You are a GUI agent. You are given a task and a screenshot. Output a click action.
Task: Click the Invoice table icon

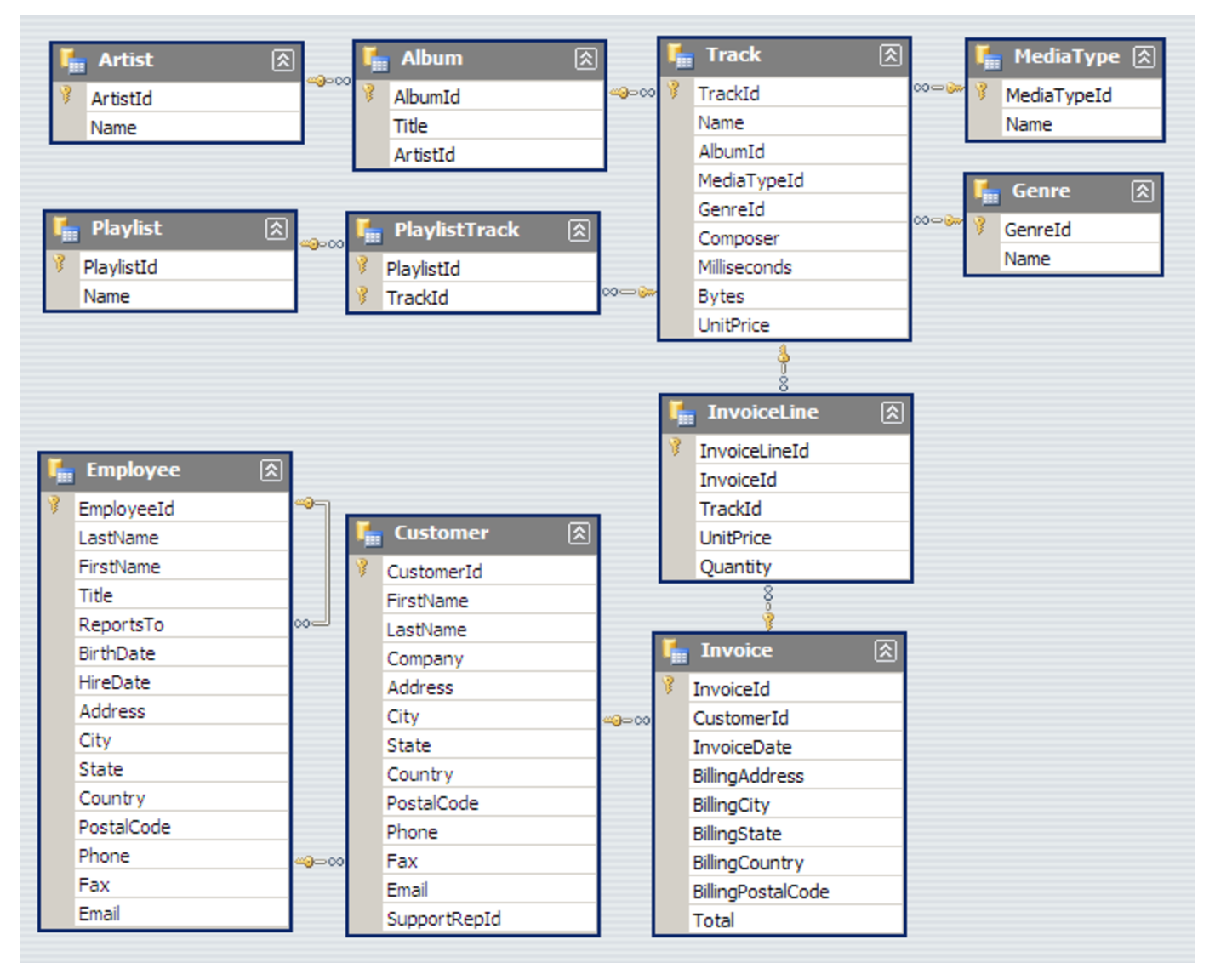[x=676, y=651]
